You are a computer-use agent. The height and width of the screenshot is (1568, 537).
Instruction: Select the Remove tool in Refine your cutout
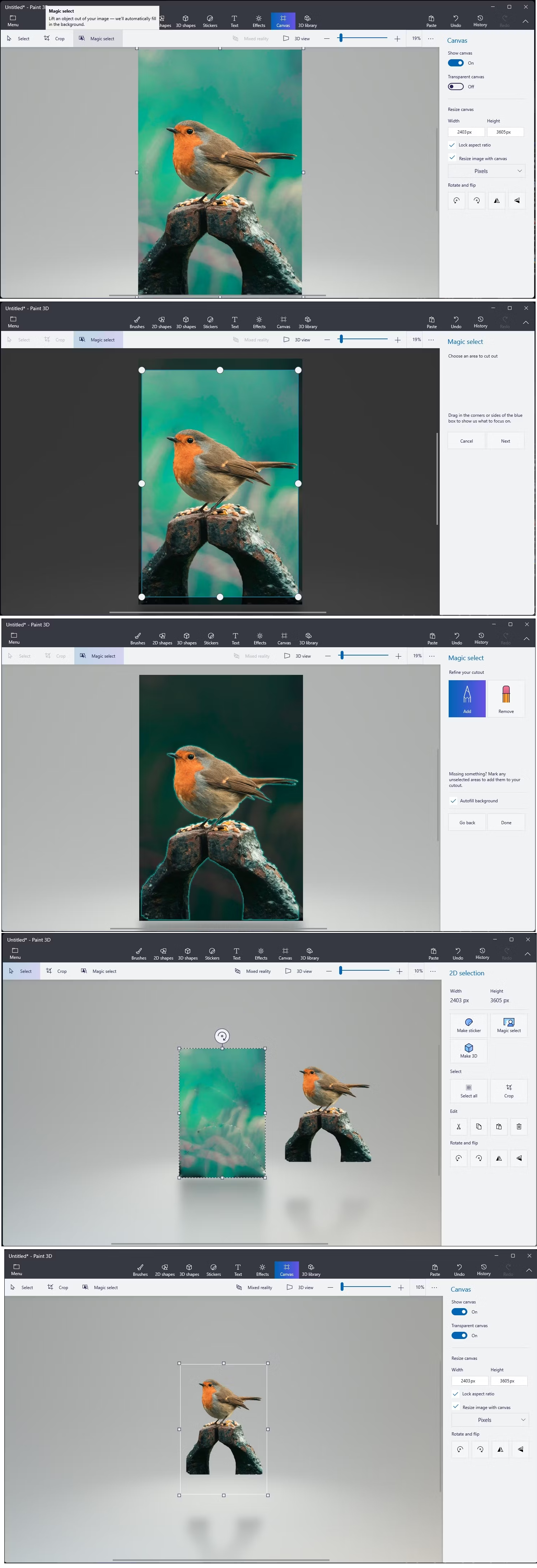(506, 698)
